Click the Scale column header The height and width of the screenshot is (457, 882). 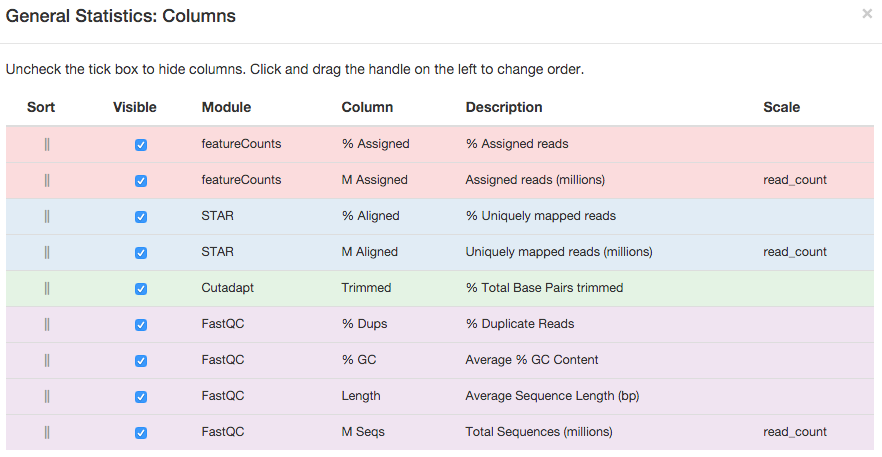781,107
